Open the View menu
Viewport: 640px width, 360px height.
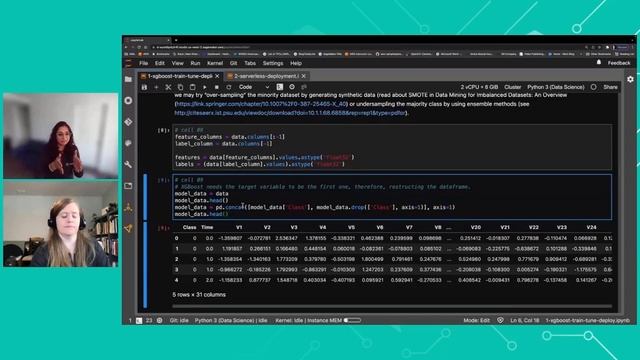click(178, 63)
